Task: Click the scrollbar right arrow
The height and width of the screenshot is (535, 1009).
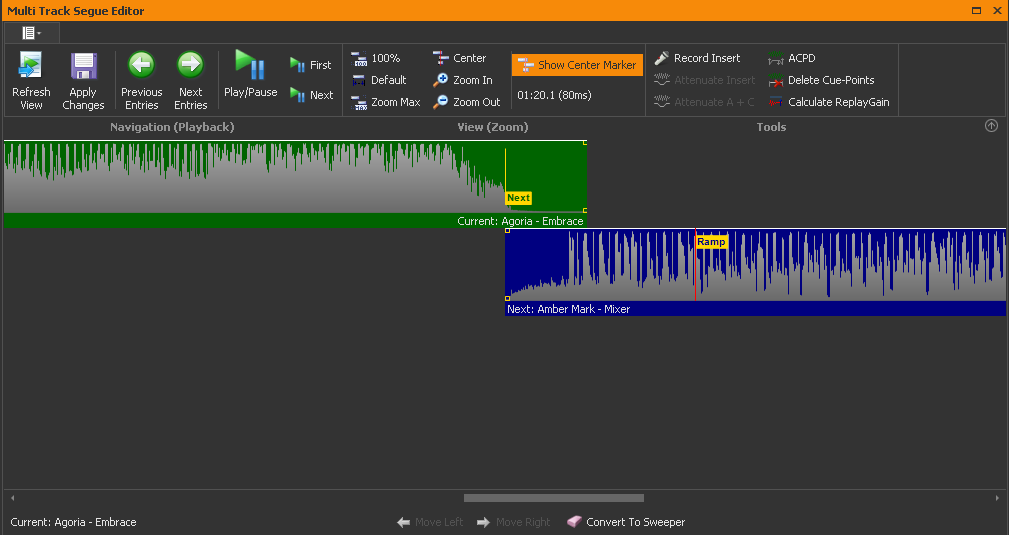Action: 997,498
